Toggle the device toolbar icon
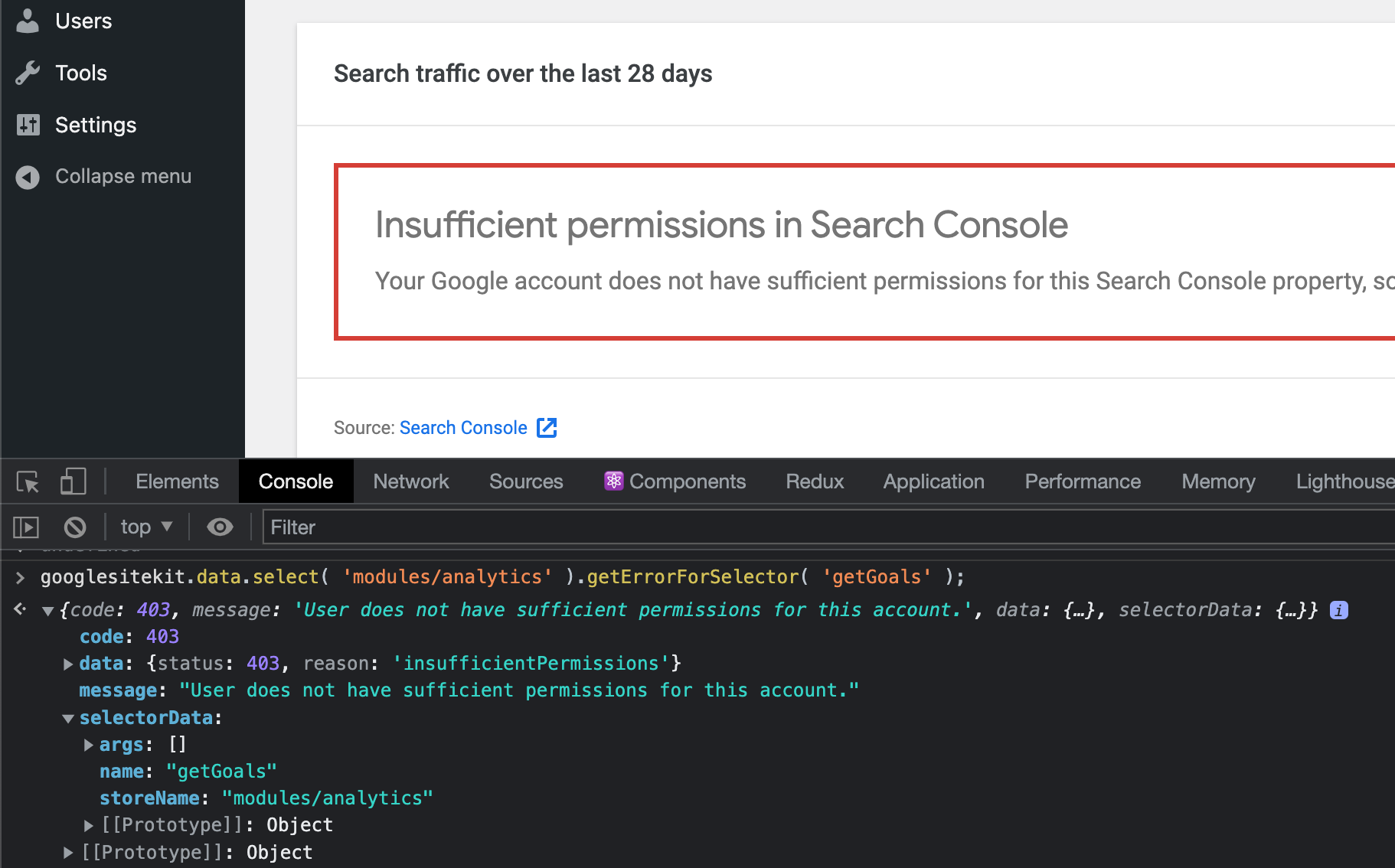 (73, 481)
